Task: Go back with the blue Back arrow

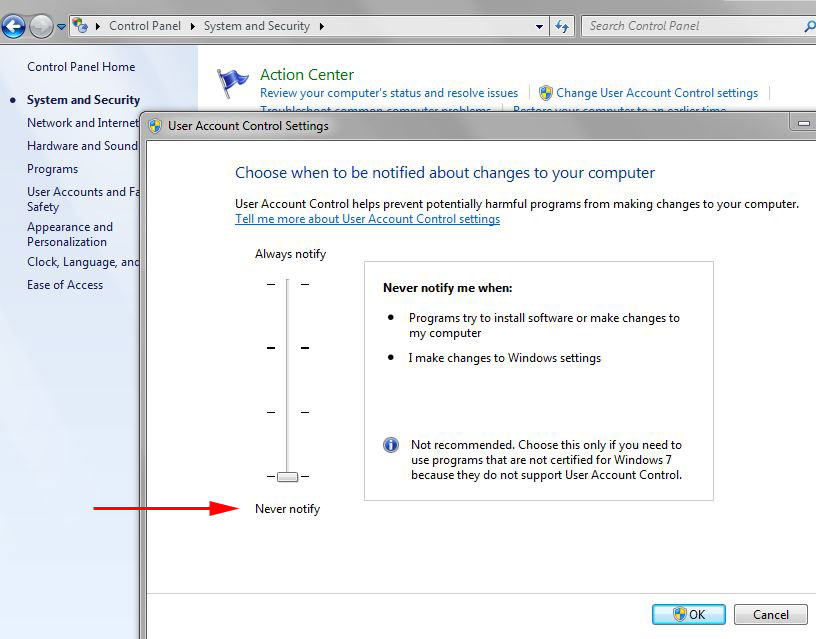Action: coord(13,26)
